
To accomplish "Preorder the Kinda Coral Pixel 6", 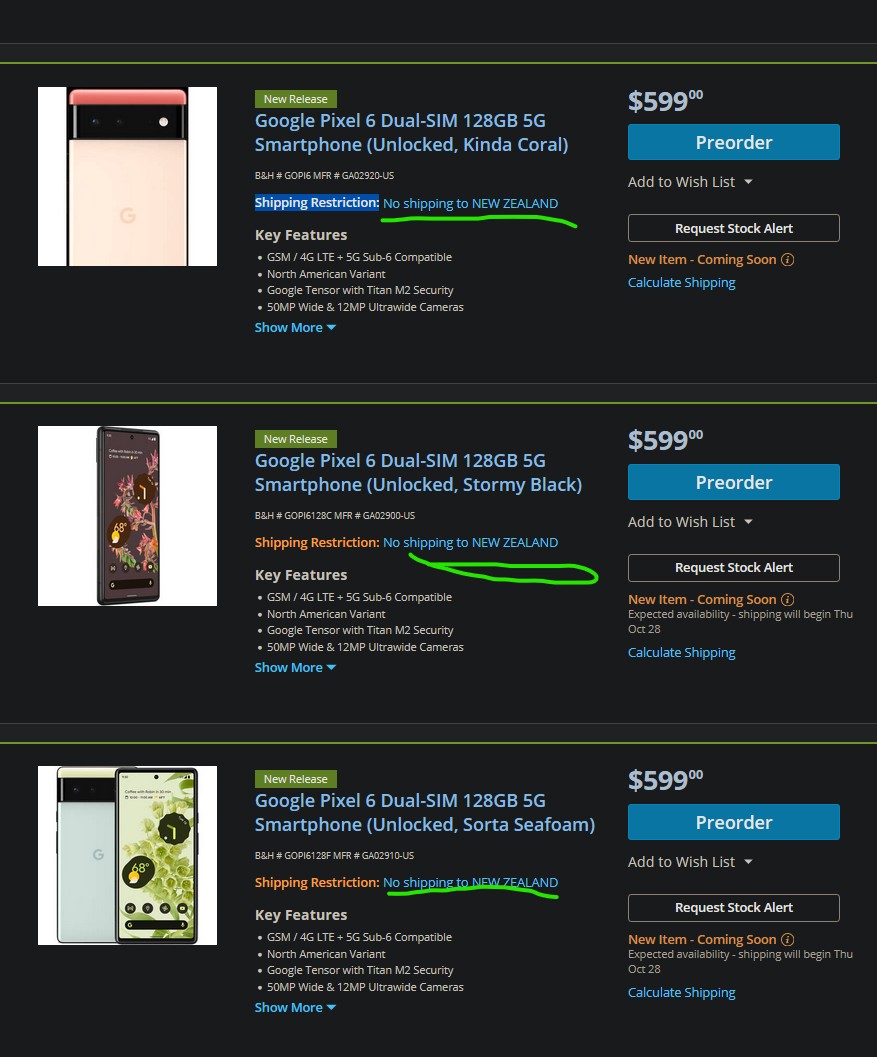I will point(733,142).
